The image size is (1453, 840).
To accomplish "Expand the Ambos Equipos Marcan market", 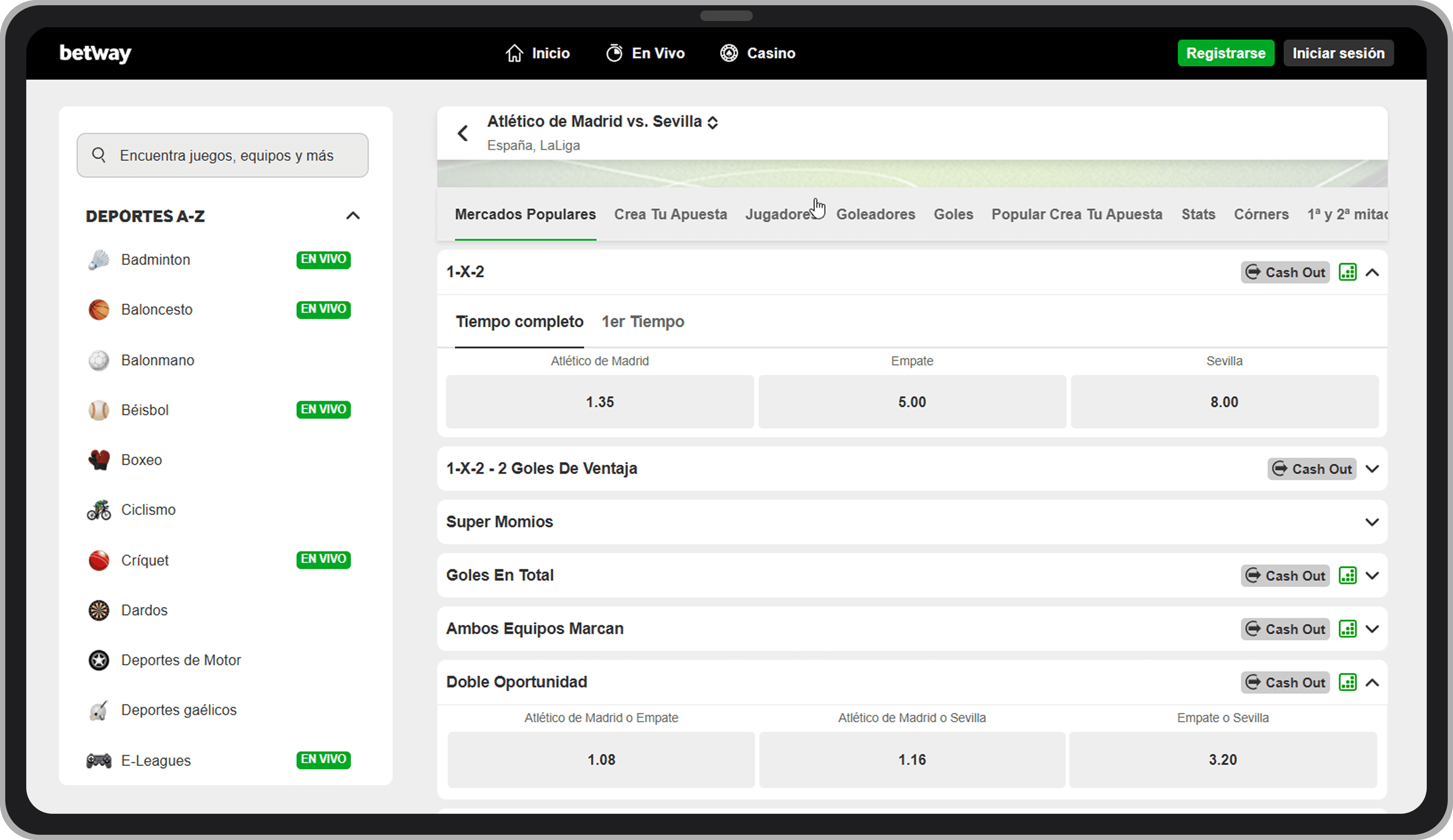I will click(x=1372, y=628).
